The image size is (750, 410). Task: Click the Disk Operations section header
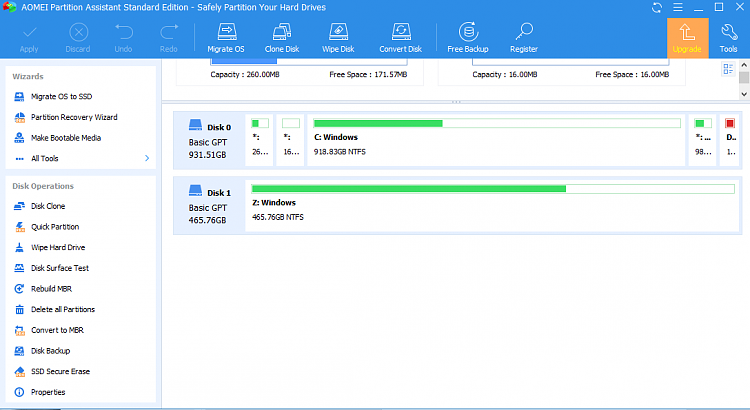43,186
